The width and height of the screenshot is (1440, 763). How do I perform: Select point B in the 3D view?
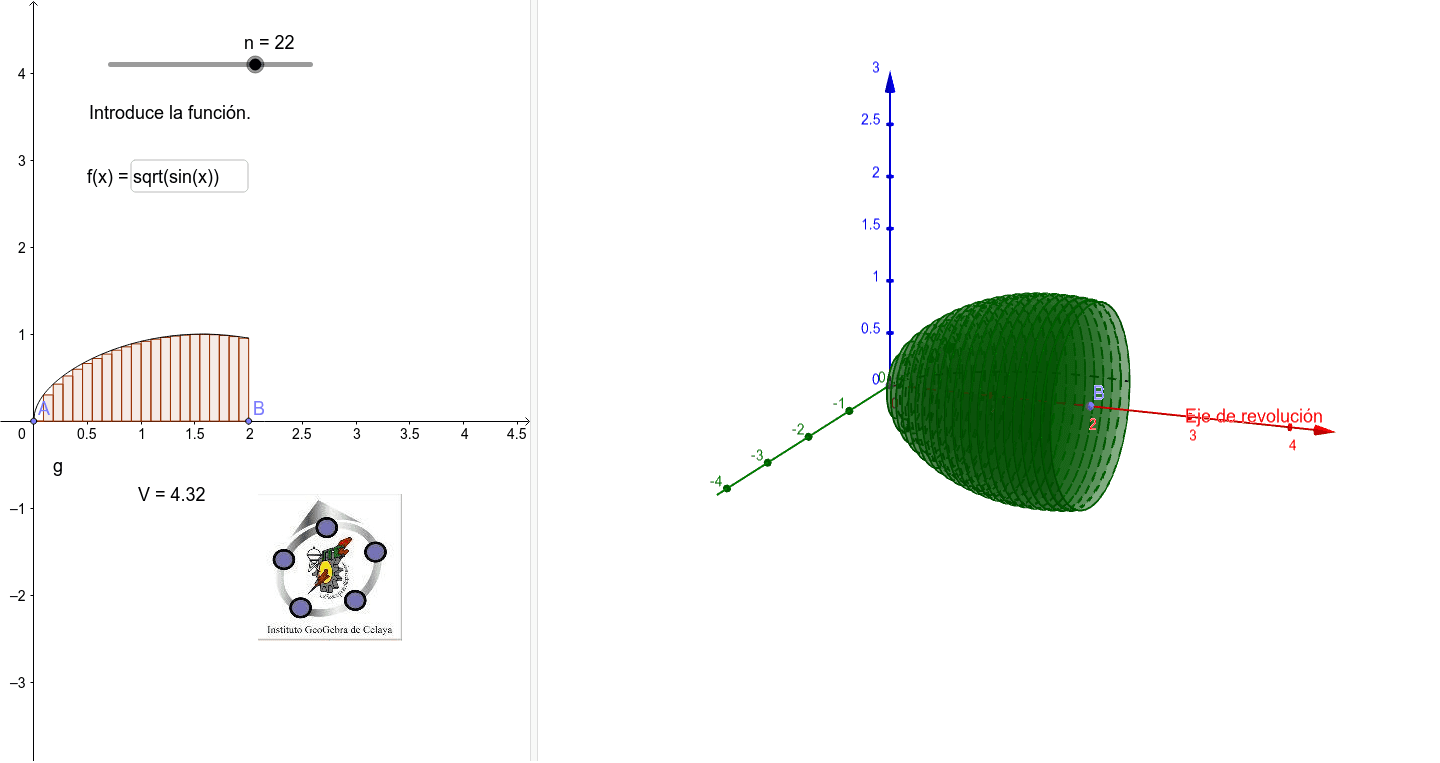click(1091, 404)
